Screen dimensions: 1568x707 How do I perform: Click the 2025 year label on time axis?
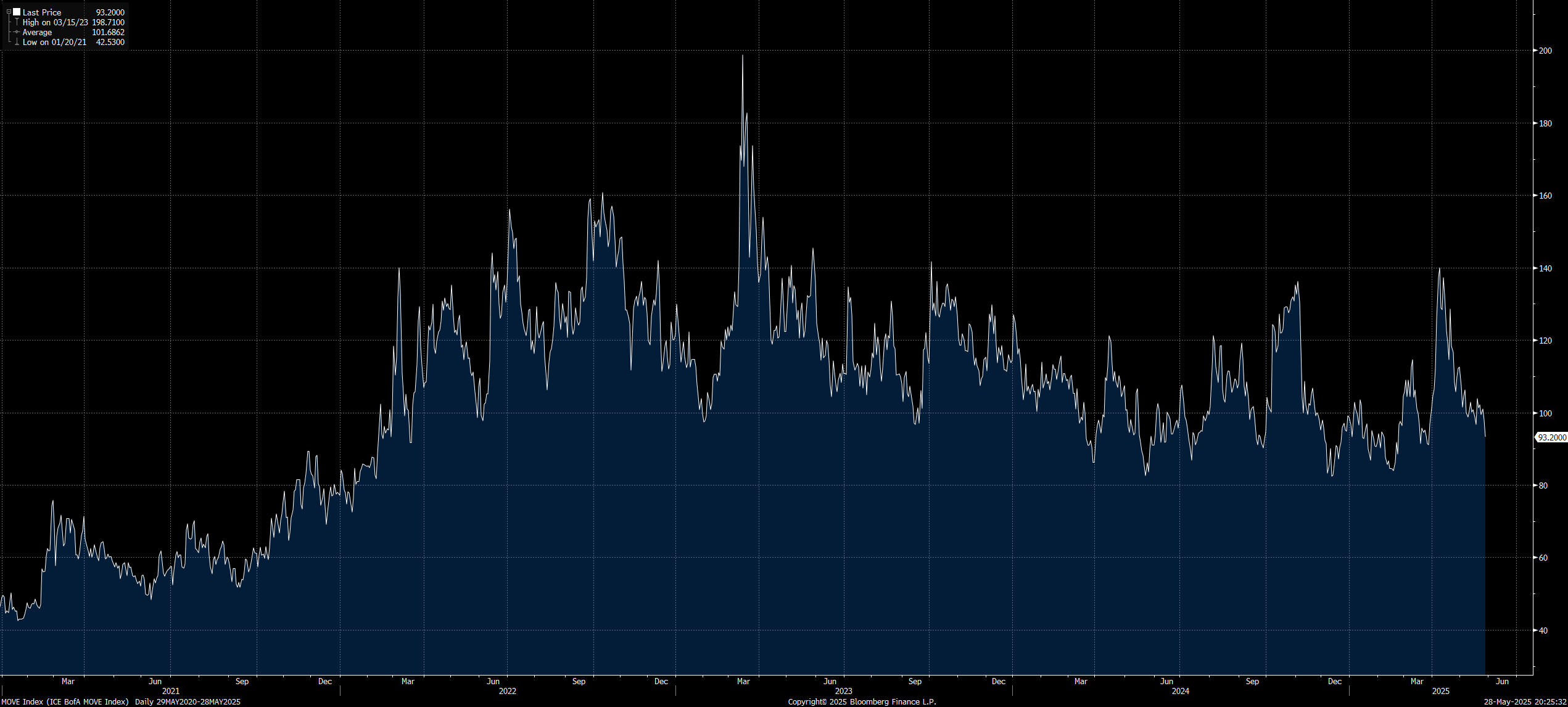click(1440, 691)
